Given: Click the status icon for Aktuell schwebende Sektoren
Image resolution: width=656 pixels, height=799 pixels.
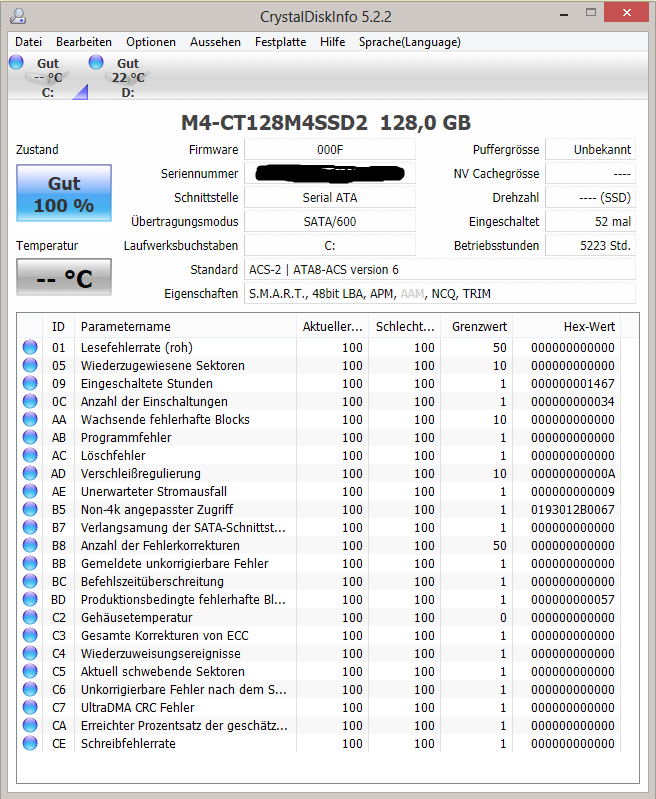Looking at the screenshot, I should click(30, 671).
